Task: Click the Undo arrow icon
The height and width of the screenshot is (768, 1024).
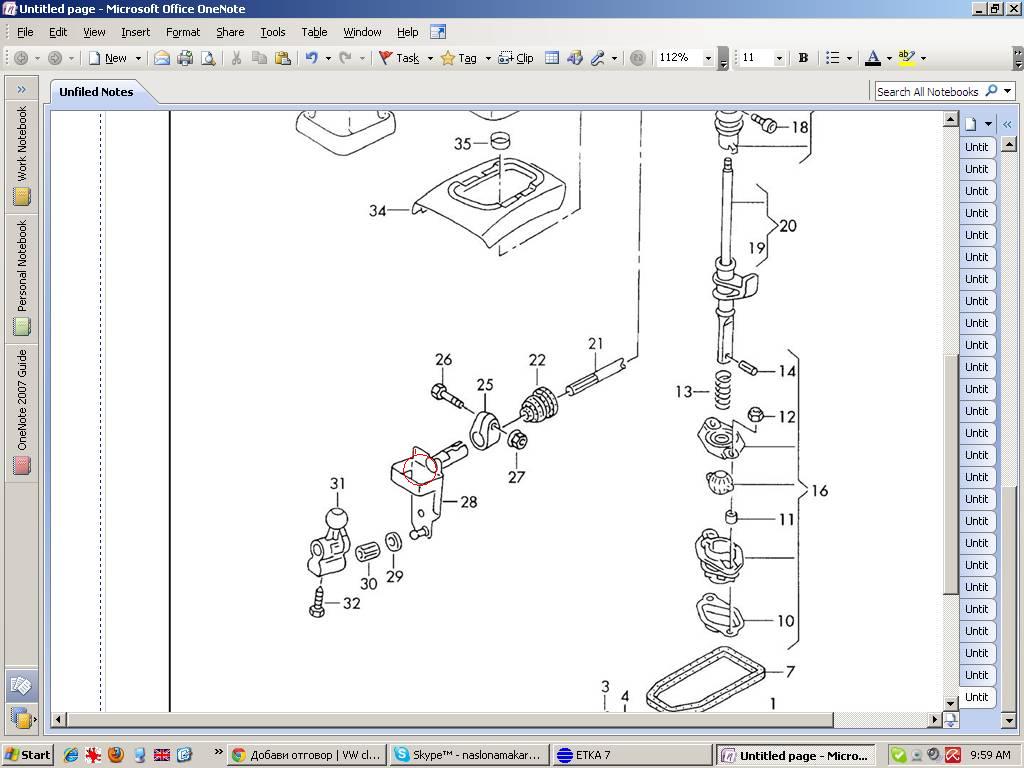Action: click(311, 58)
